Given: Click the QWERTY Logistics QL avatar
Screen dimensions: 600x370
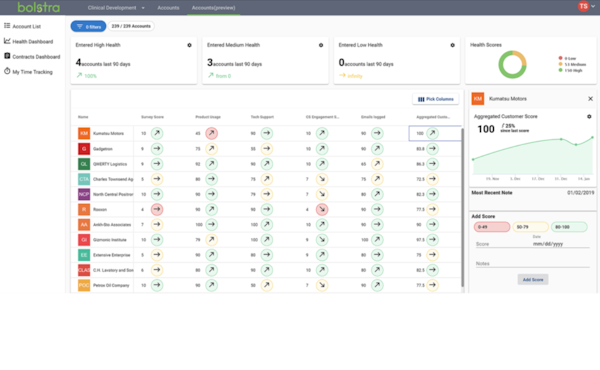Looking at the screenshot, I should pos(84,164).
